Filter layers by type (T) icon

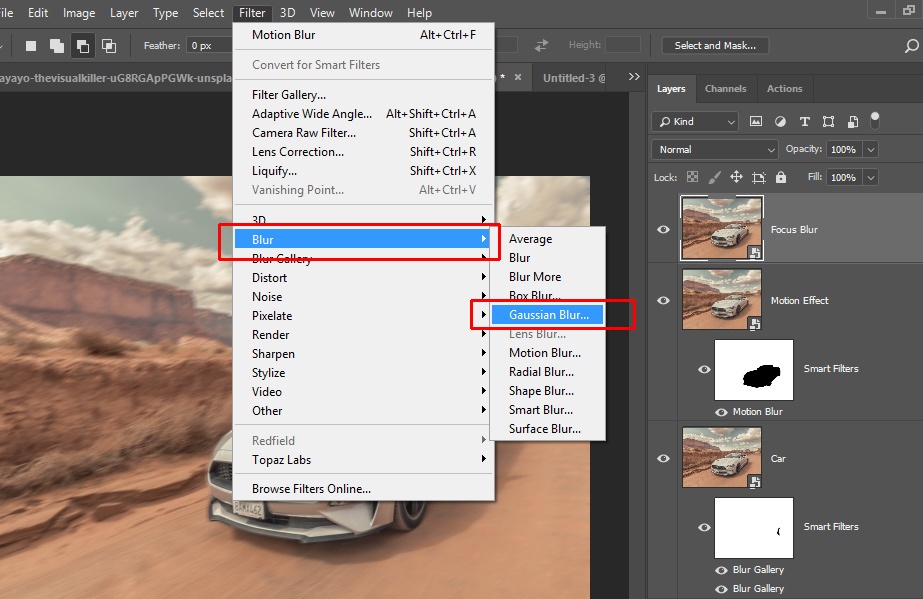coord(804,121)
